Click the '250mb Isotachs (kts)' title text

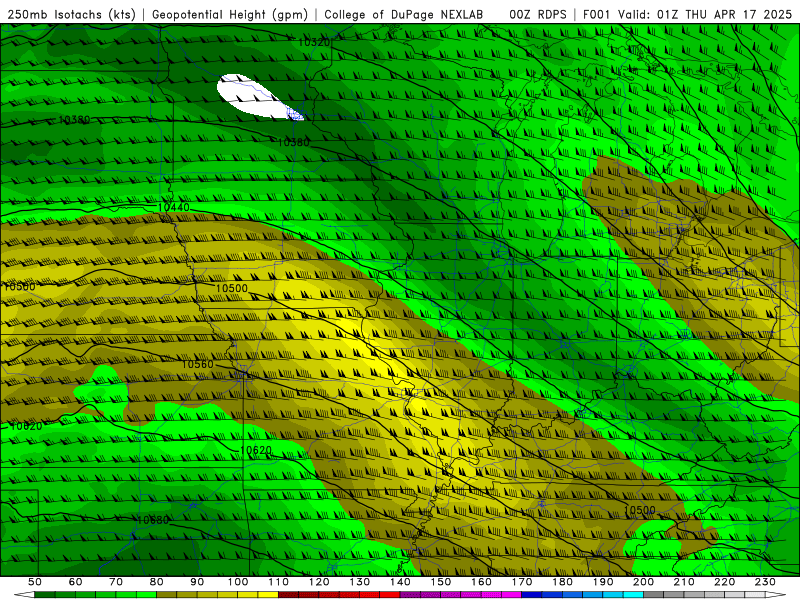click(72, 14)
